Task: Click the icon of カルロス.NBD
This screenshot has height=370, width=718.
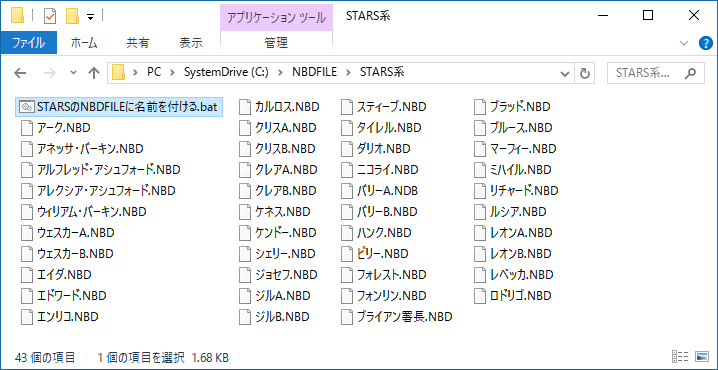Action: pyautogui.click(x=246, y=107)
